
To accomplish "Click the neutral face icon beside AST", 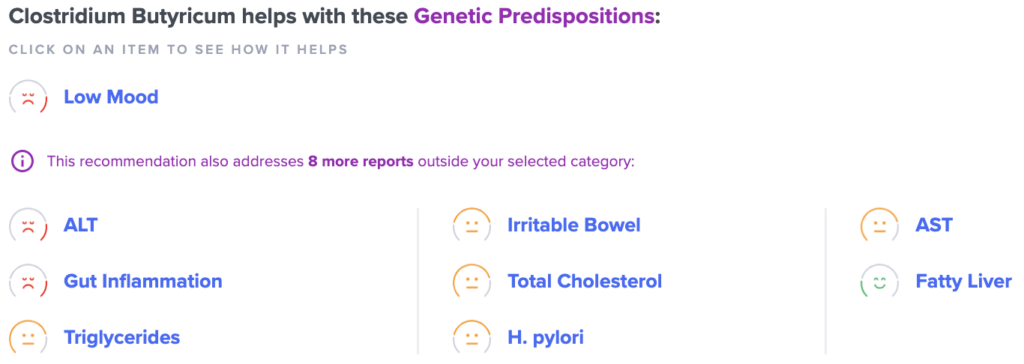I will (880, 226).
